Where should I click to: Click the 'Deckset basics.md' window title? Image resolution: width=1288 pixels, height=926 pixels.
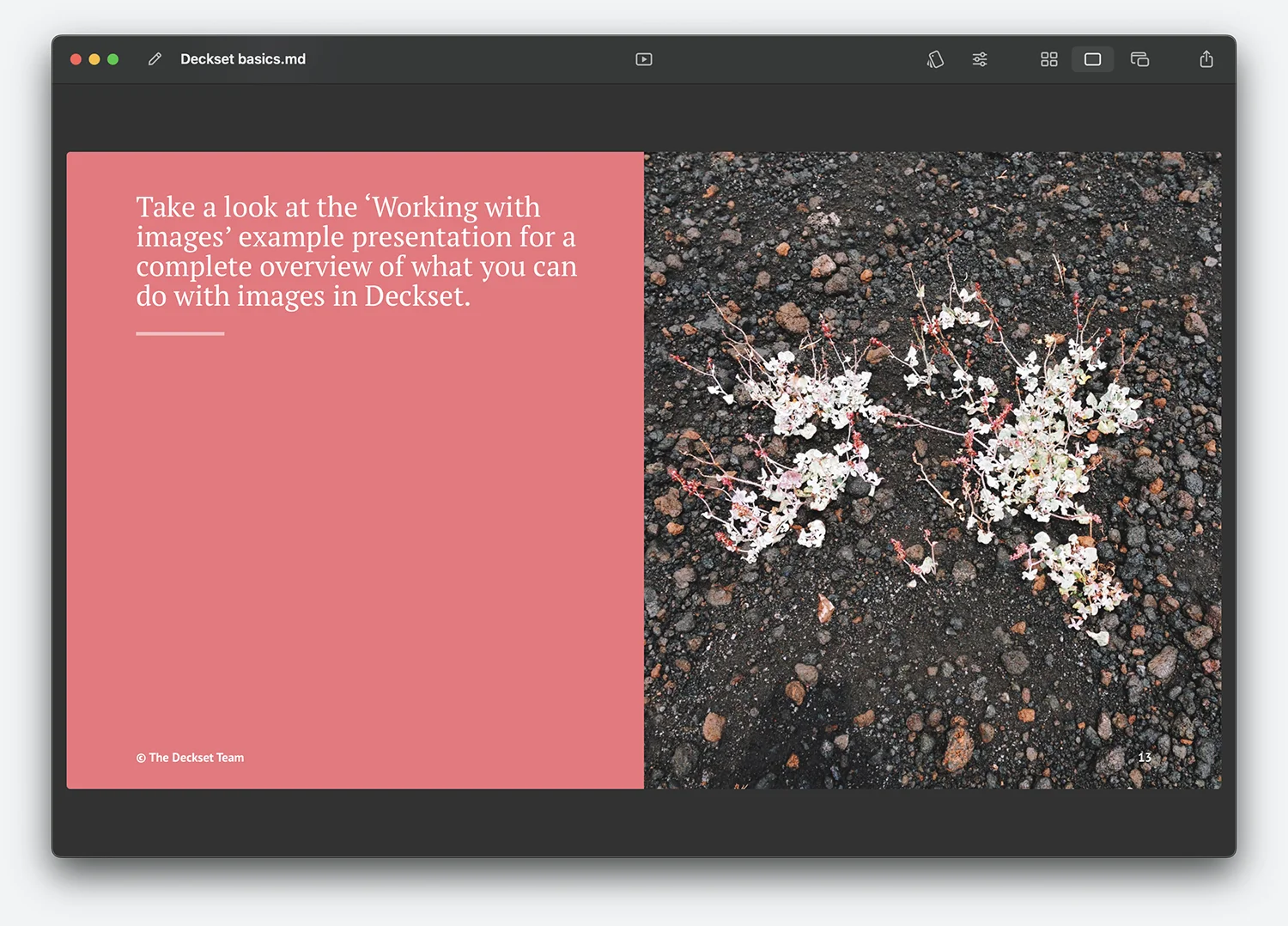[x=243, y=59]
